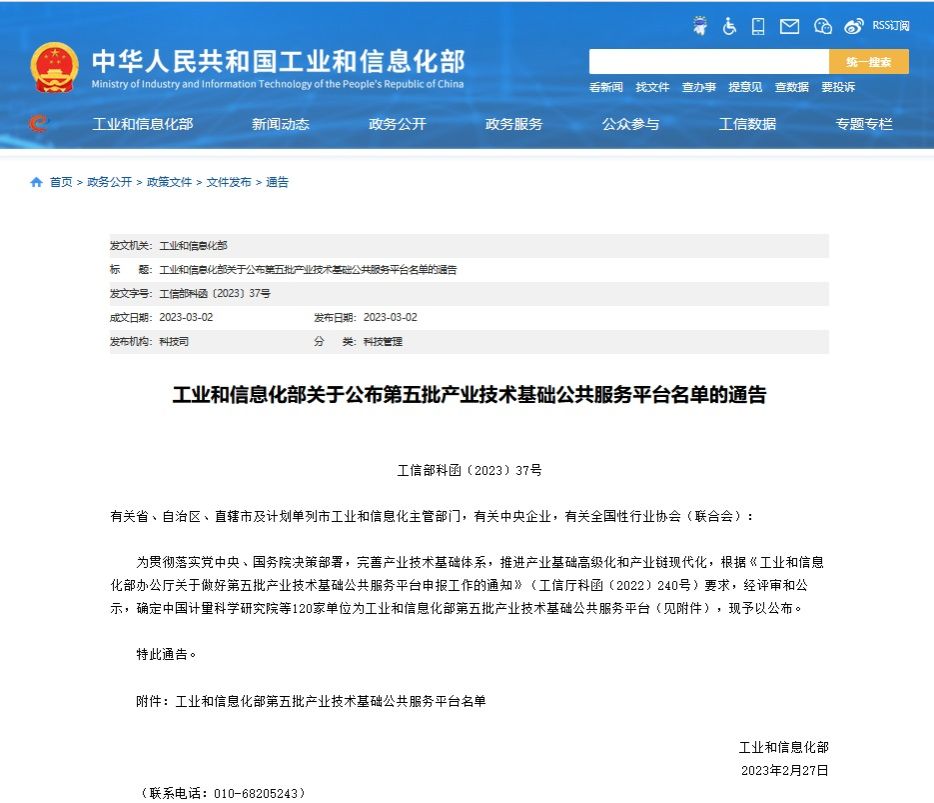
Task: Click the signature 工业和信息化部 at bottom right
Action: pos(784,748)
